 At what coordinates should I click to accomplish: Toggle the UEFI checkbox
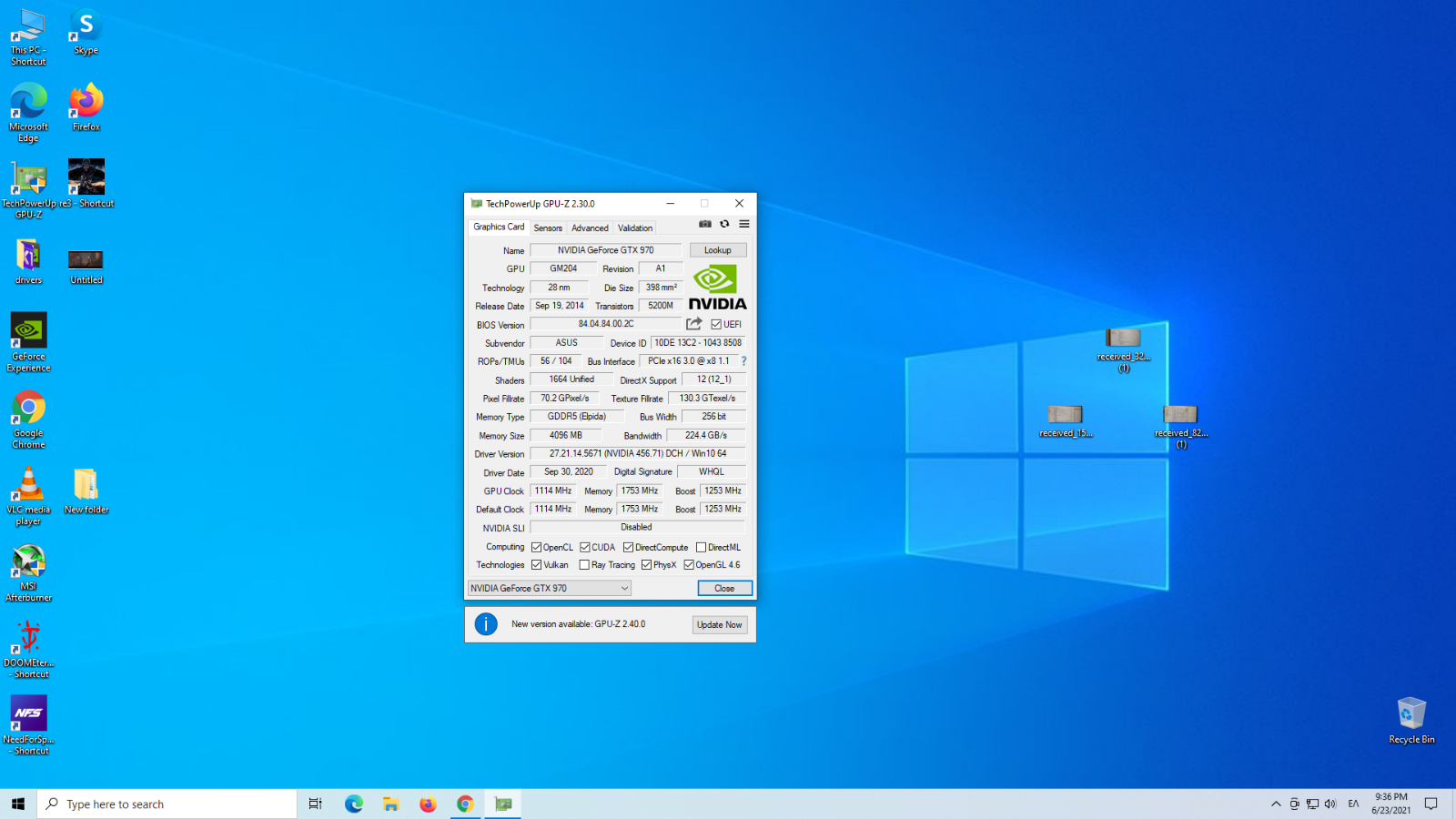point(716,324)
